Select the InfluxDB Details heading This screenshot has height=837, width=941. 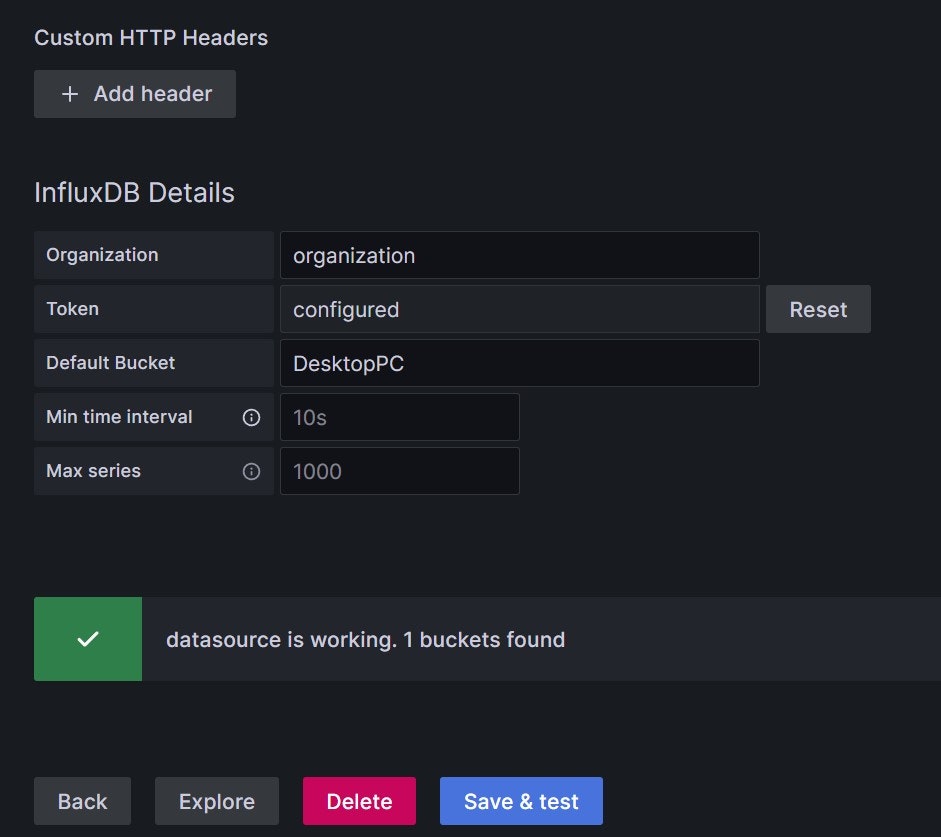134,193
